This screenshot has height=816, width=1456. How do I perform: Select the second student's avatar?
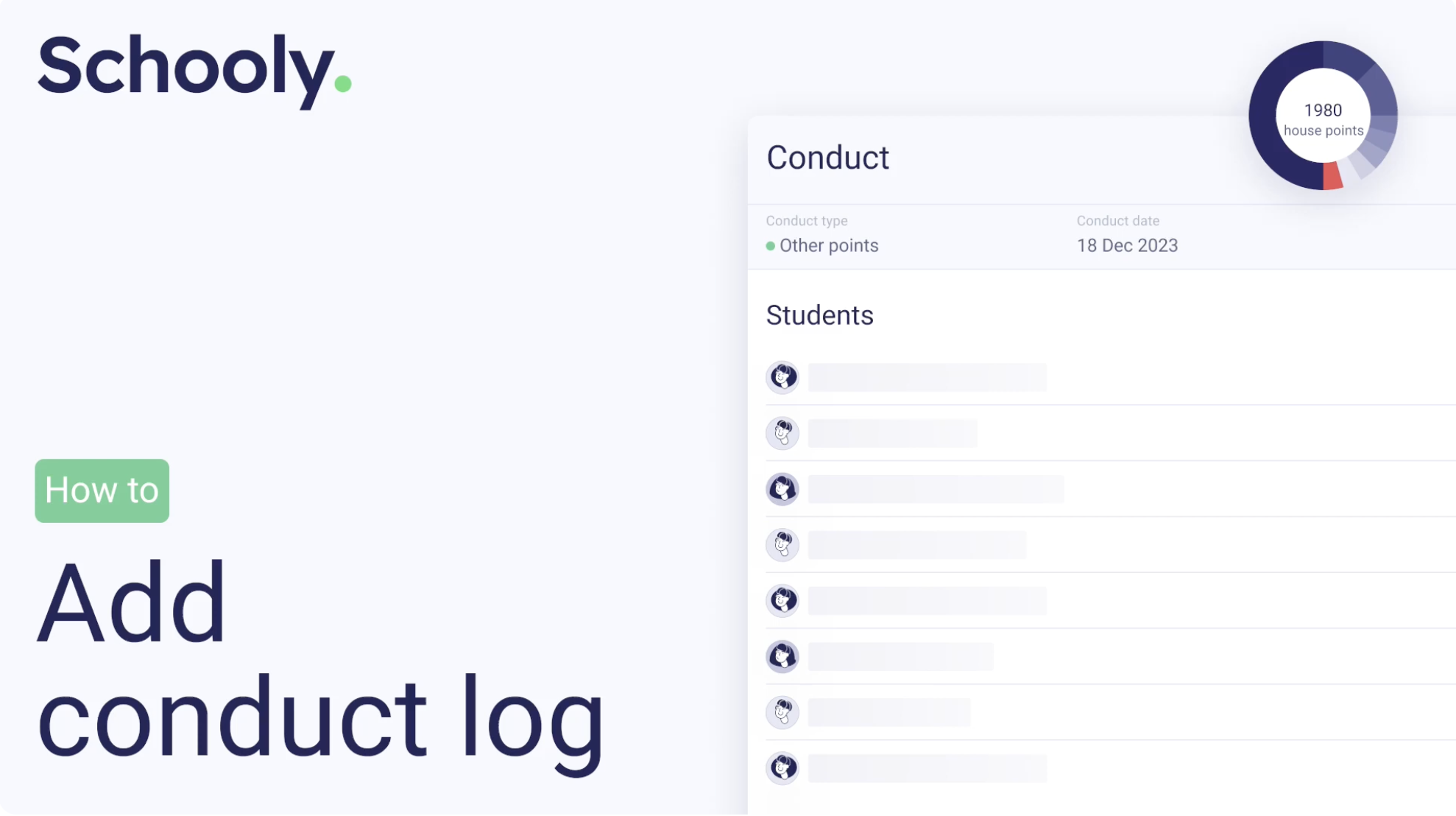point(782,433)
